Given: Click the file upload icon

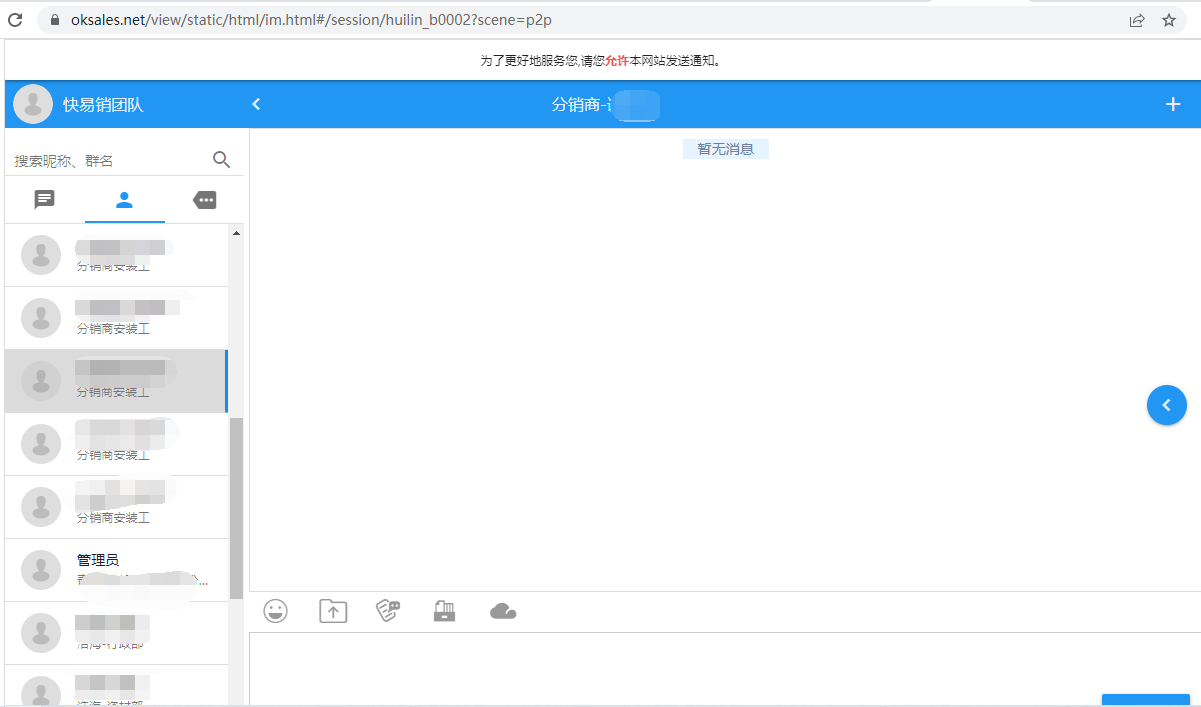Looking at the screenshot, I should click(x=333, y=611).
